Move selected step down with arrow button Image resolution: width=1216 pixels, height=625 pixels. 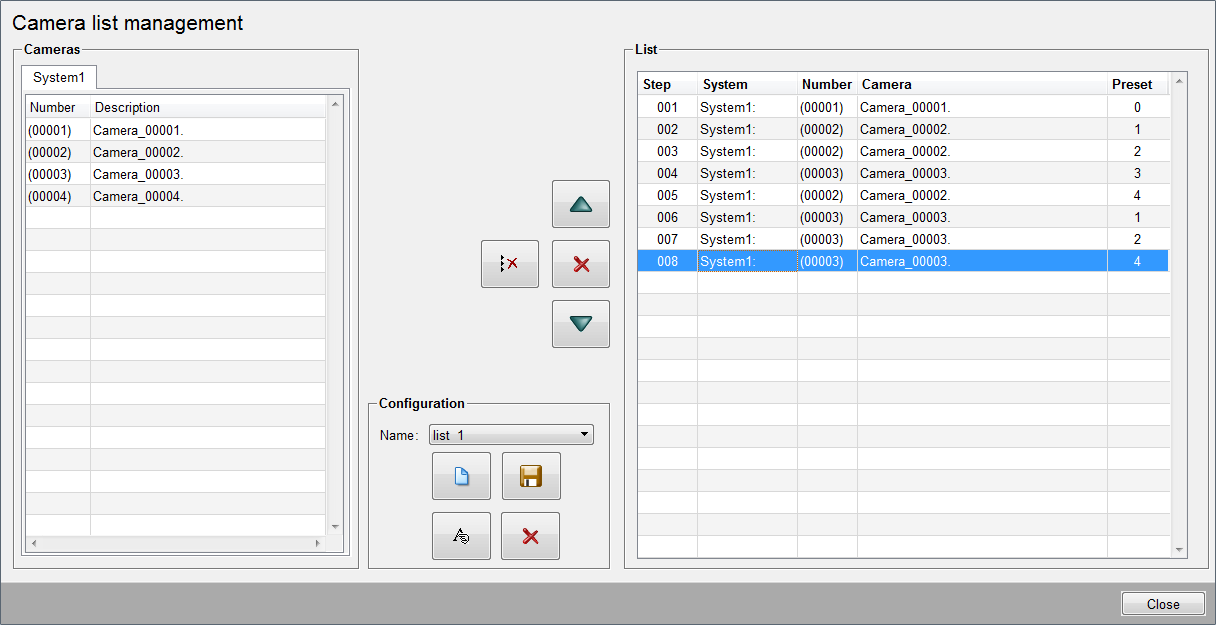coord(580,324)
